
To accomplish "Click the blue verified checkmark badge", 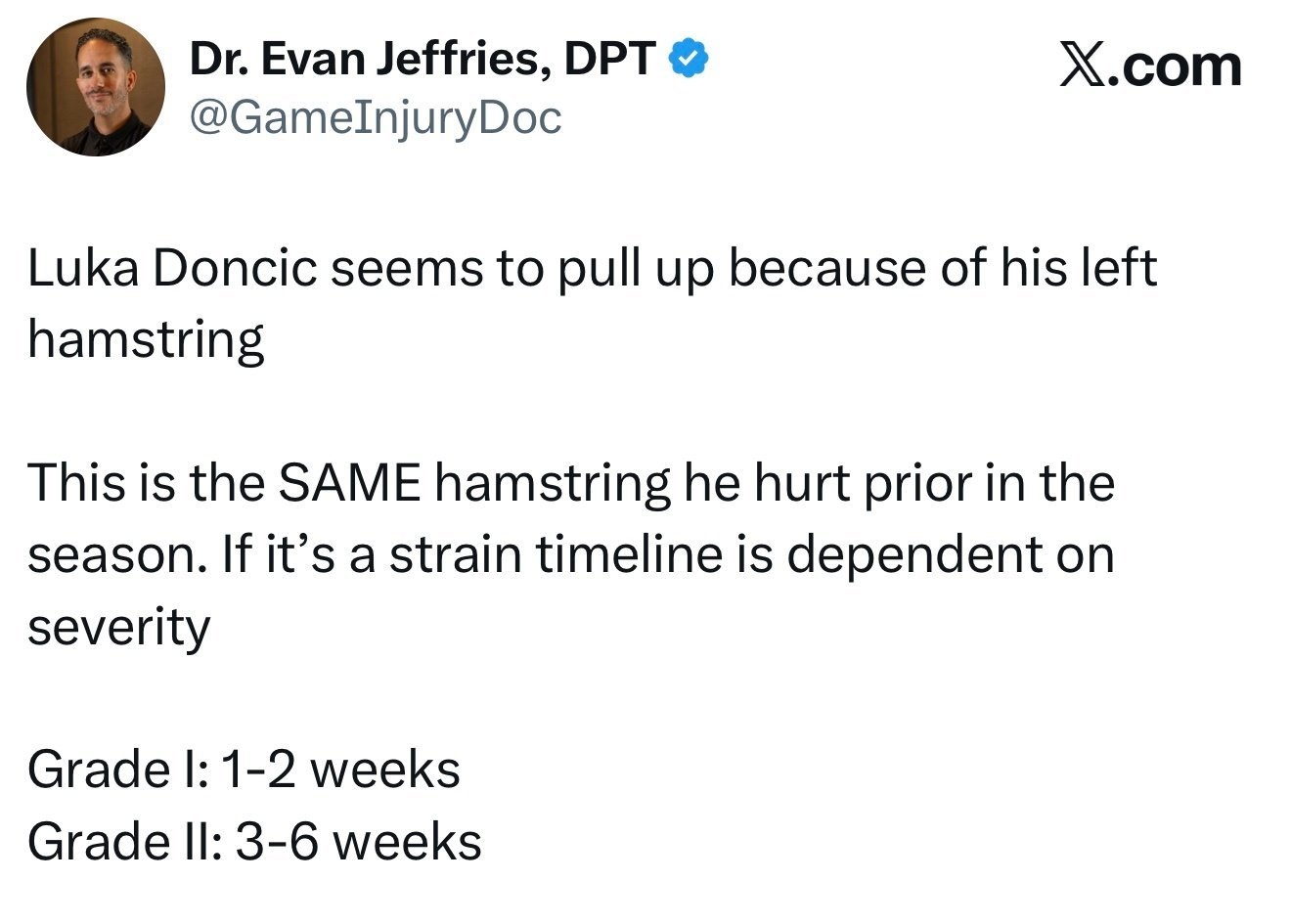I will (x=689, y=61).
